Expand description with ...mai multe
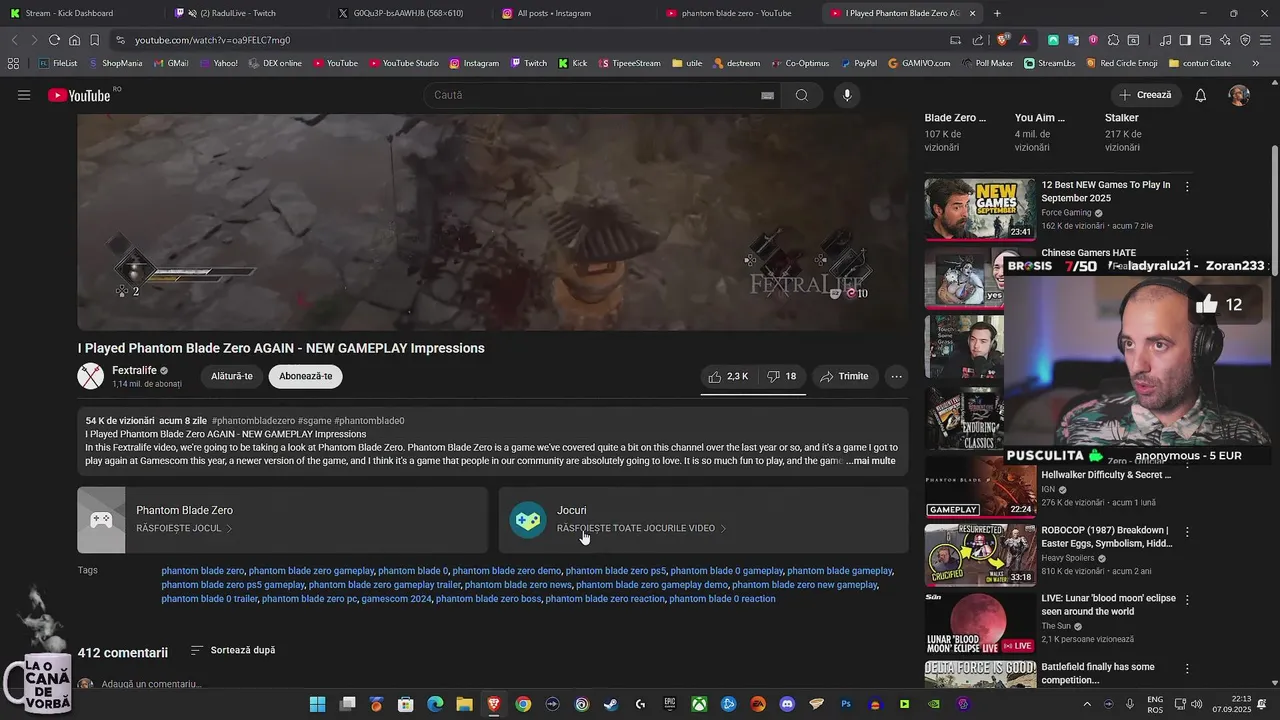1280x720 pixels. coord(870,461)
